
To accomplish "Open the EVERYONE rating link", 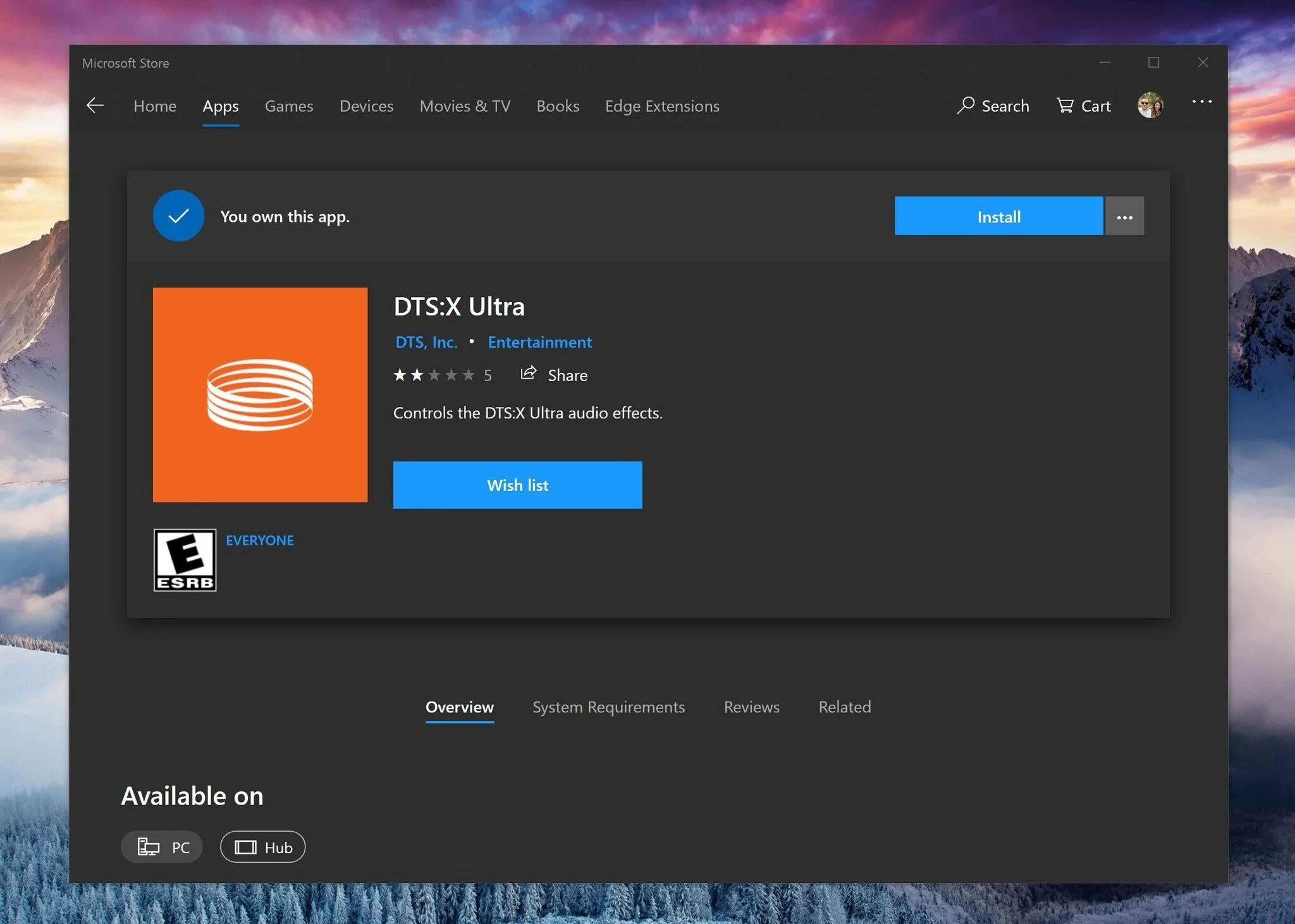I will [260, 540].
